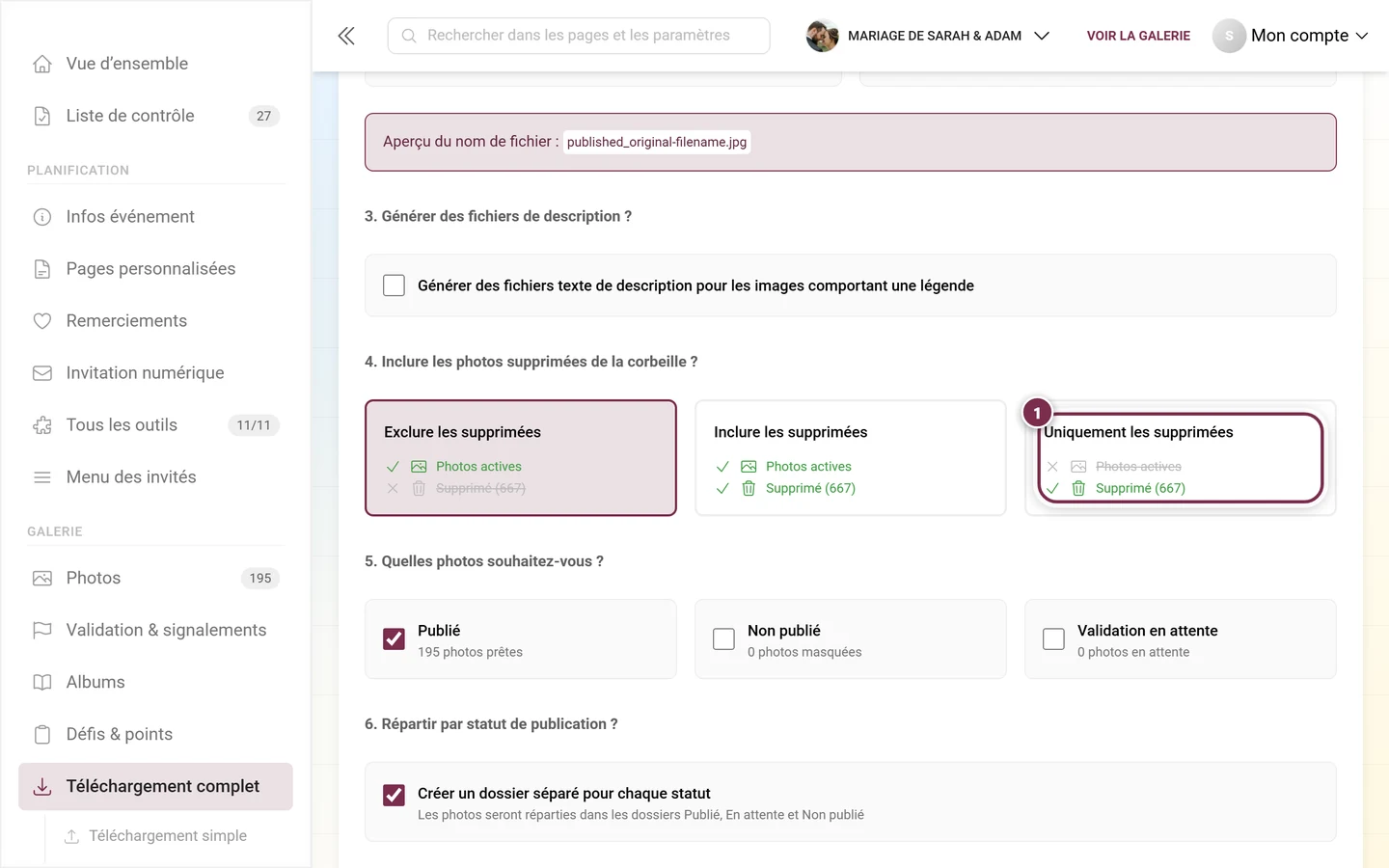Open Validation & signalements section

click(155, 631)
